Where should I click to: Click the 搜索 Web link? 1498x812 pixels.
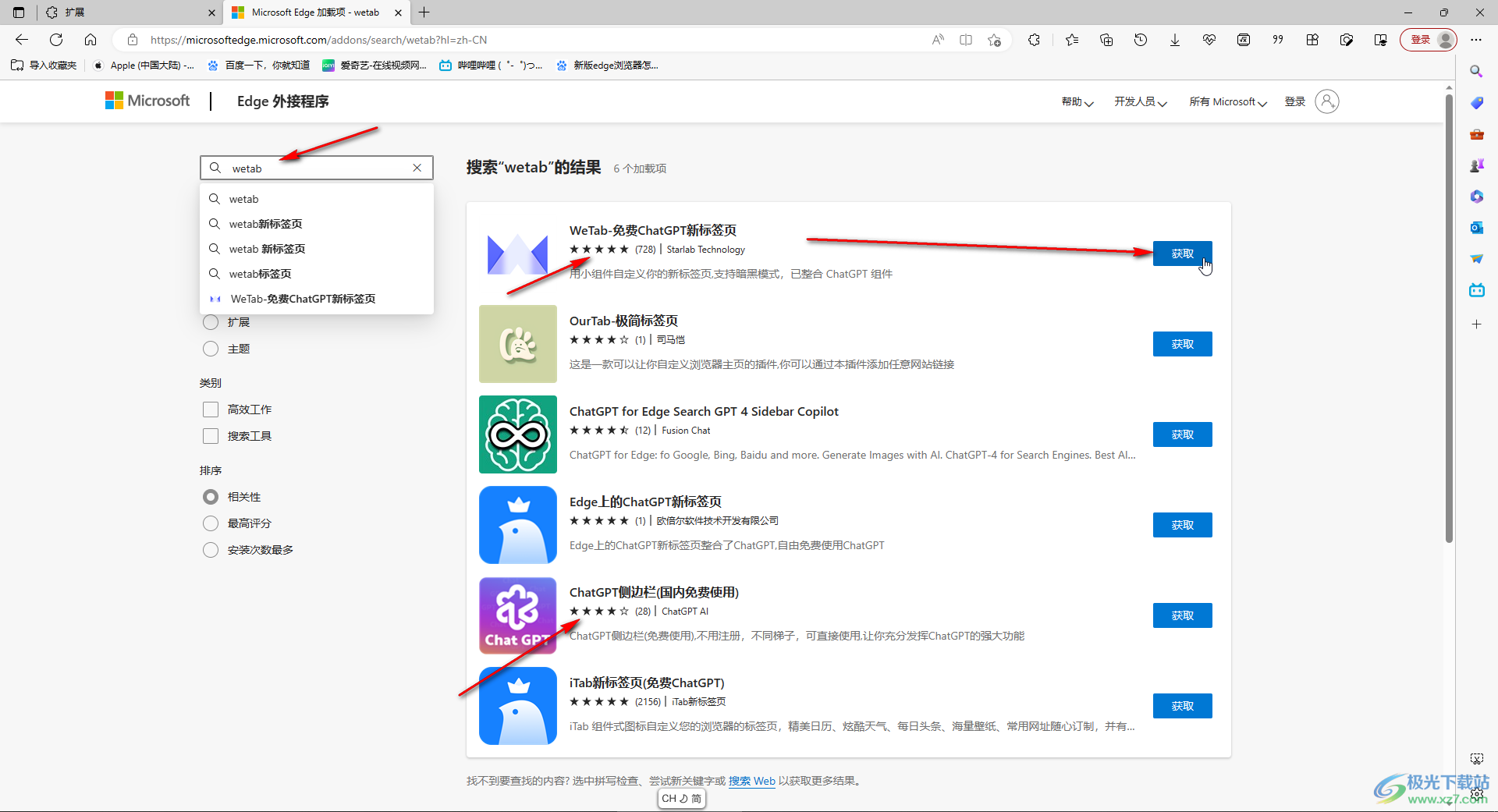pos(751,781)
